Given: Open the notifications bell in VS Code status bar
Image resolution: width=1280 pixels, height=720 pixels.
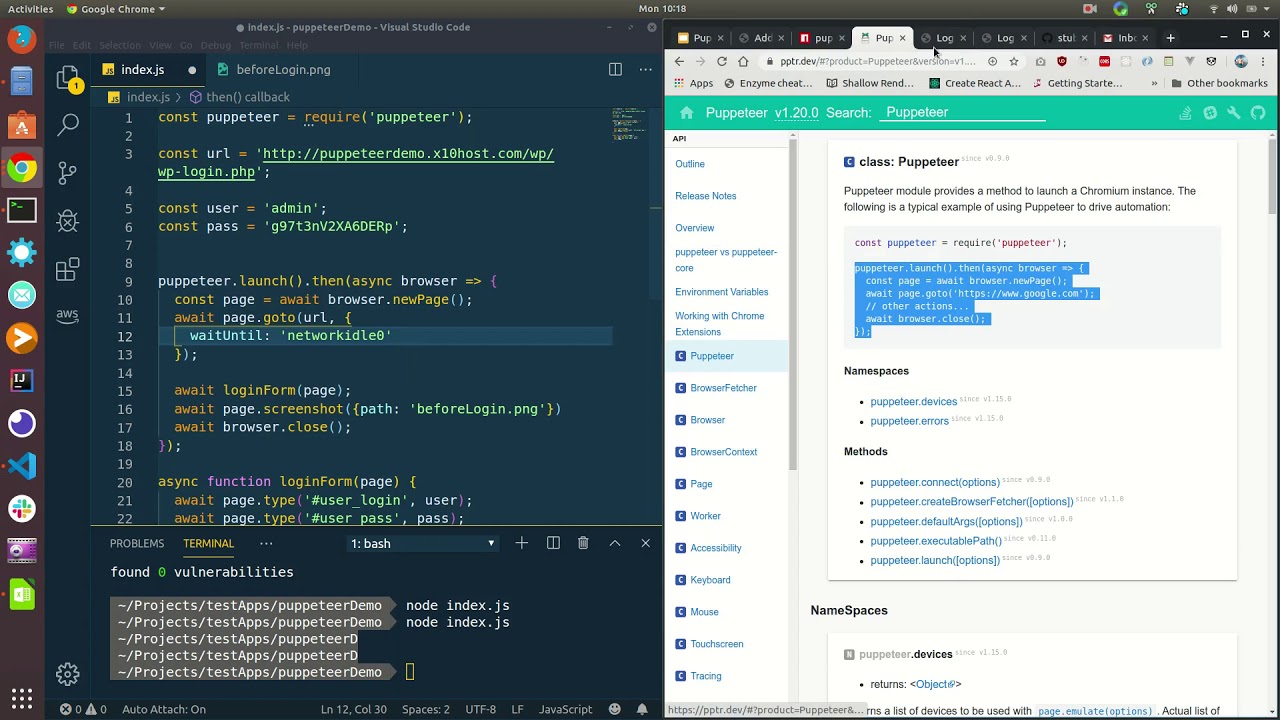Looking at the screenshot, I should (642, 709).
